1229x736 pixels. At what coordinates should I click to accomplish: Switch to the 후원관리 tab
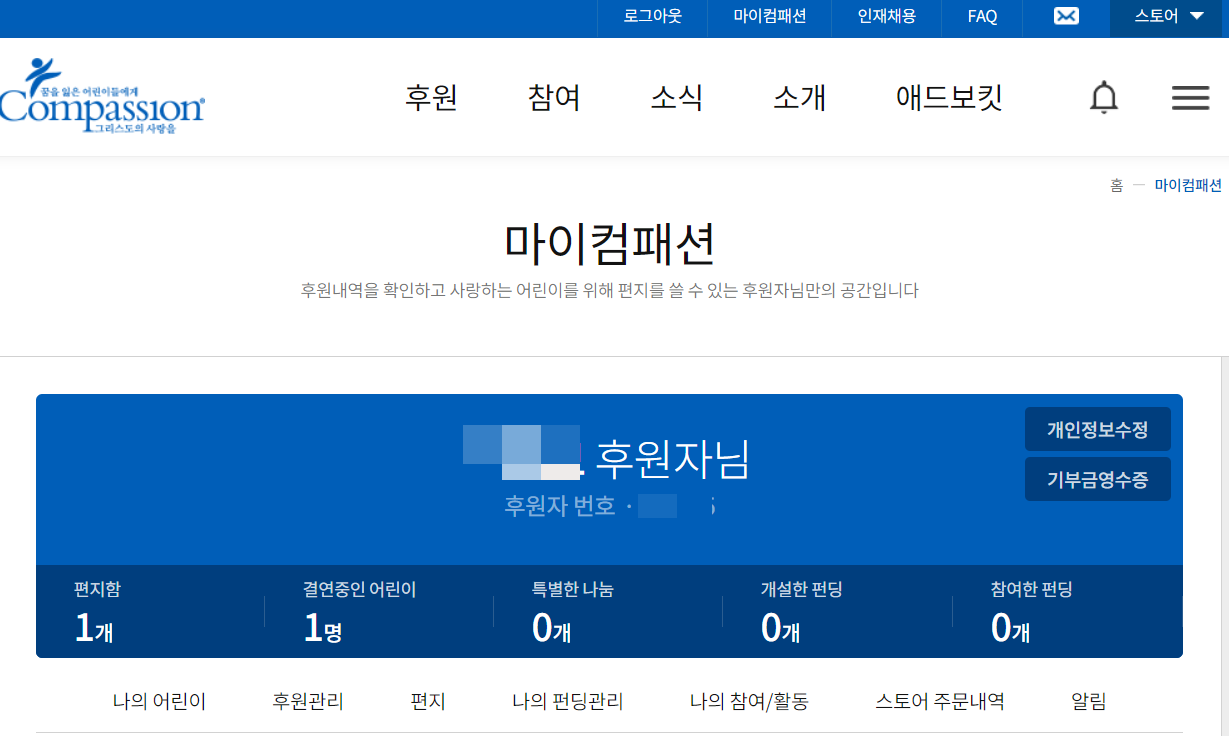click(x=308, y=702)
